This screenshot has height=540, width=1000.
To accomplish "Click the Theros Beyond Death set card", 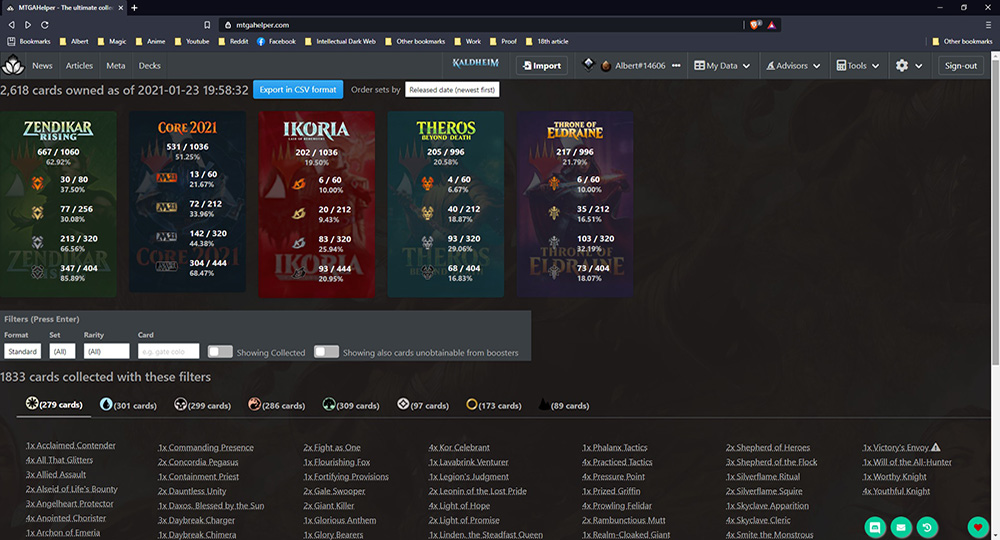I will [446, 204].
